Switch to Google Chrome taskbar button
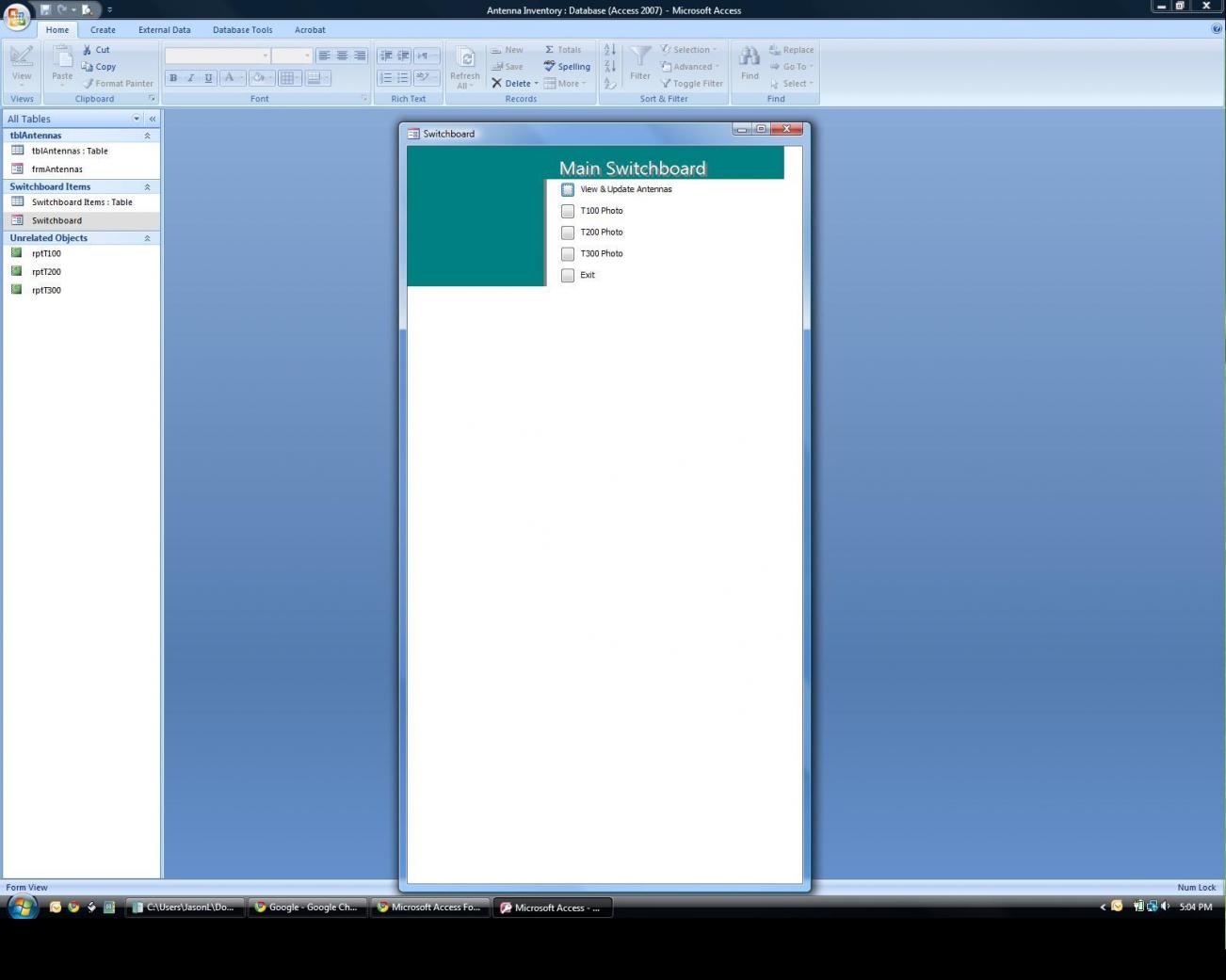Image resolution: width=1226 pixels, height=980 pixels. (x=307, y=908)
